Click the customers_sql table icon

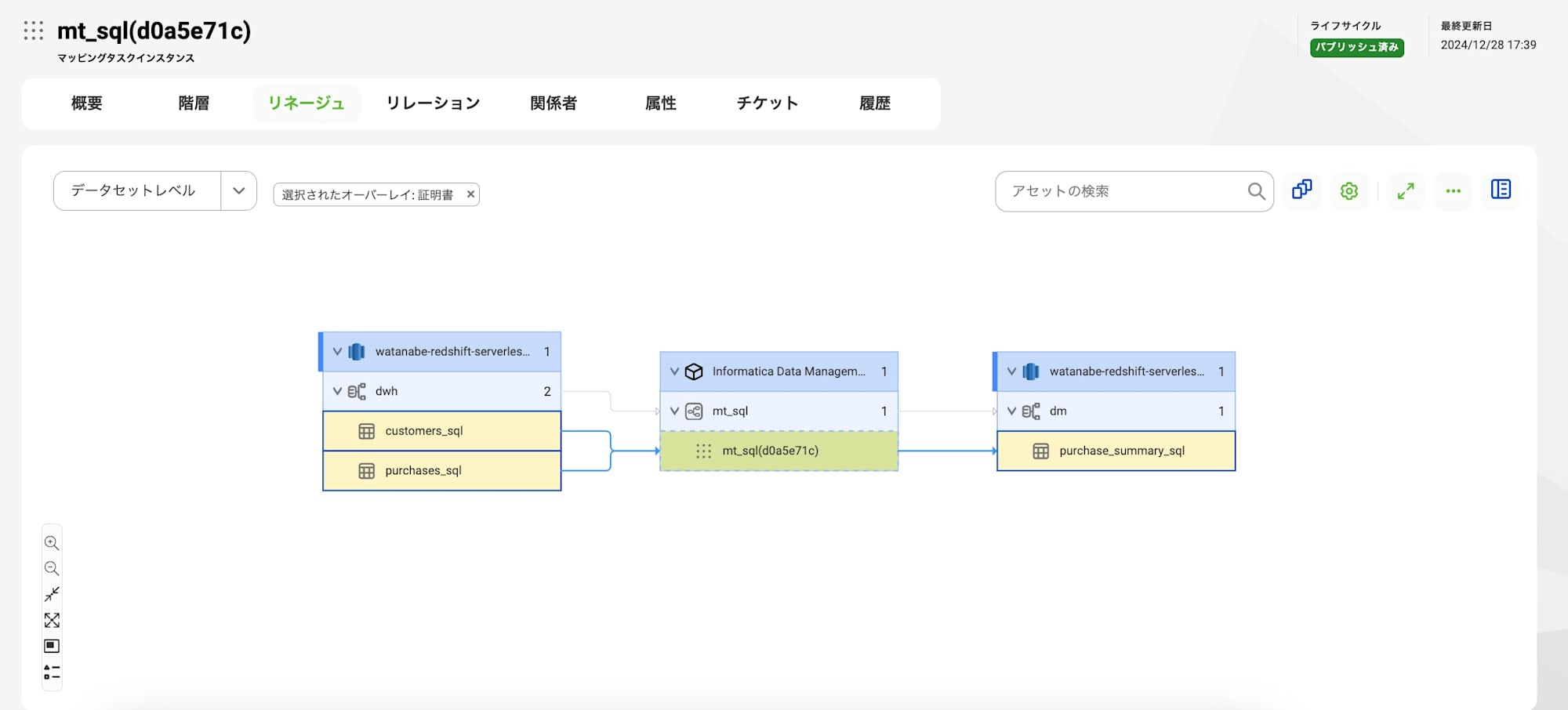point(366,431)
